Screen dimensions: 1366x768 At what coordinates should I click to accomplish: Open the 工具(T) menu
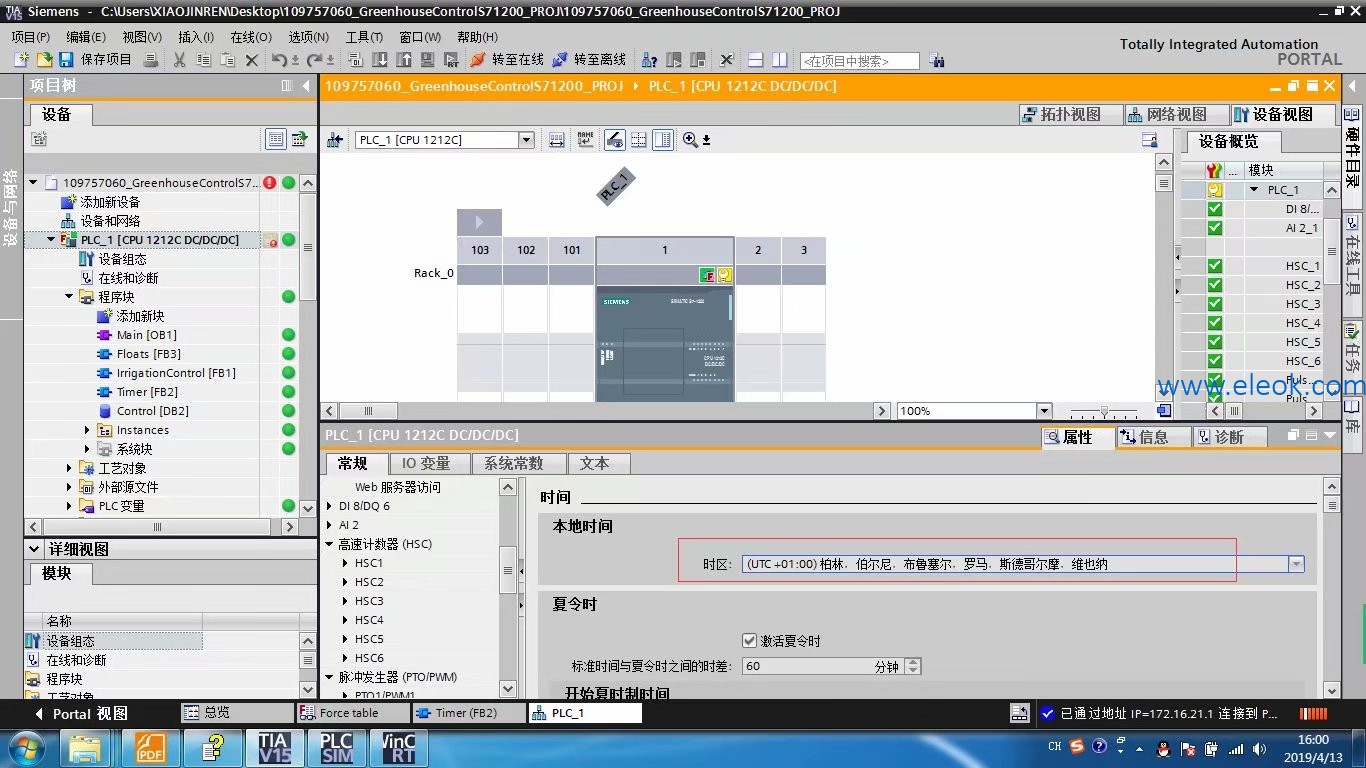tap(364, 37)
